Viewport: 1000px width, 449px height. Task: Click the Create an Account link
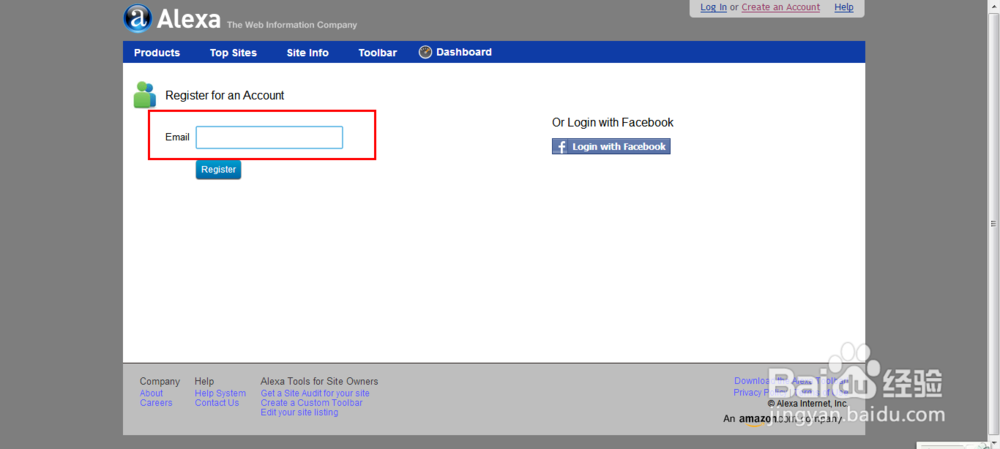[781, 8]
